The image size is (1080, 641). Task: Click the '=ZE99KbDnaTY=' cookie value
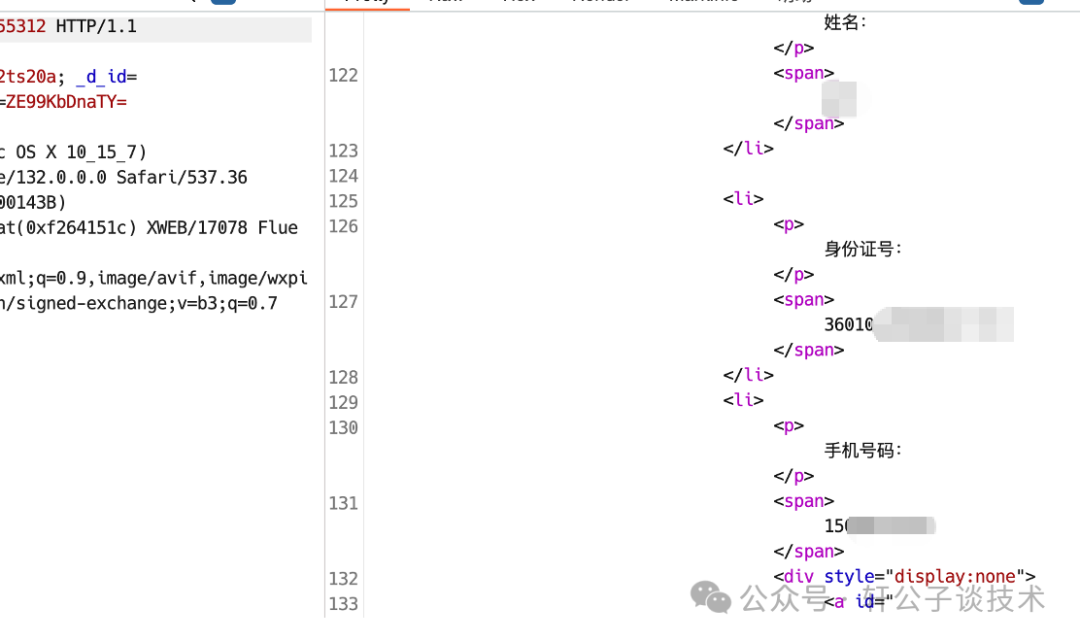(x=63, y=103)
